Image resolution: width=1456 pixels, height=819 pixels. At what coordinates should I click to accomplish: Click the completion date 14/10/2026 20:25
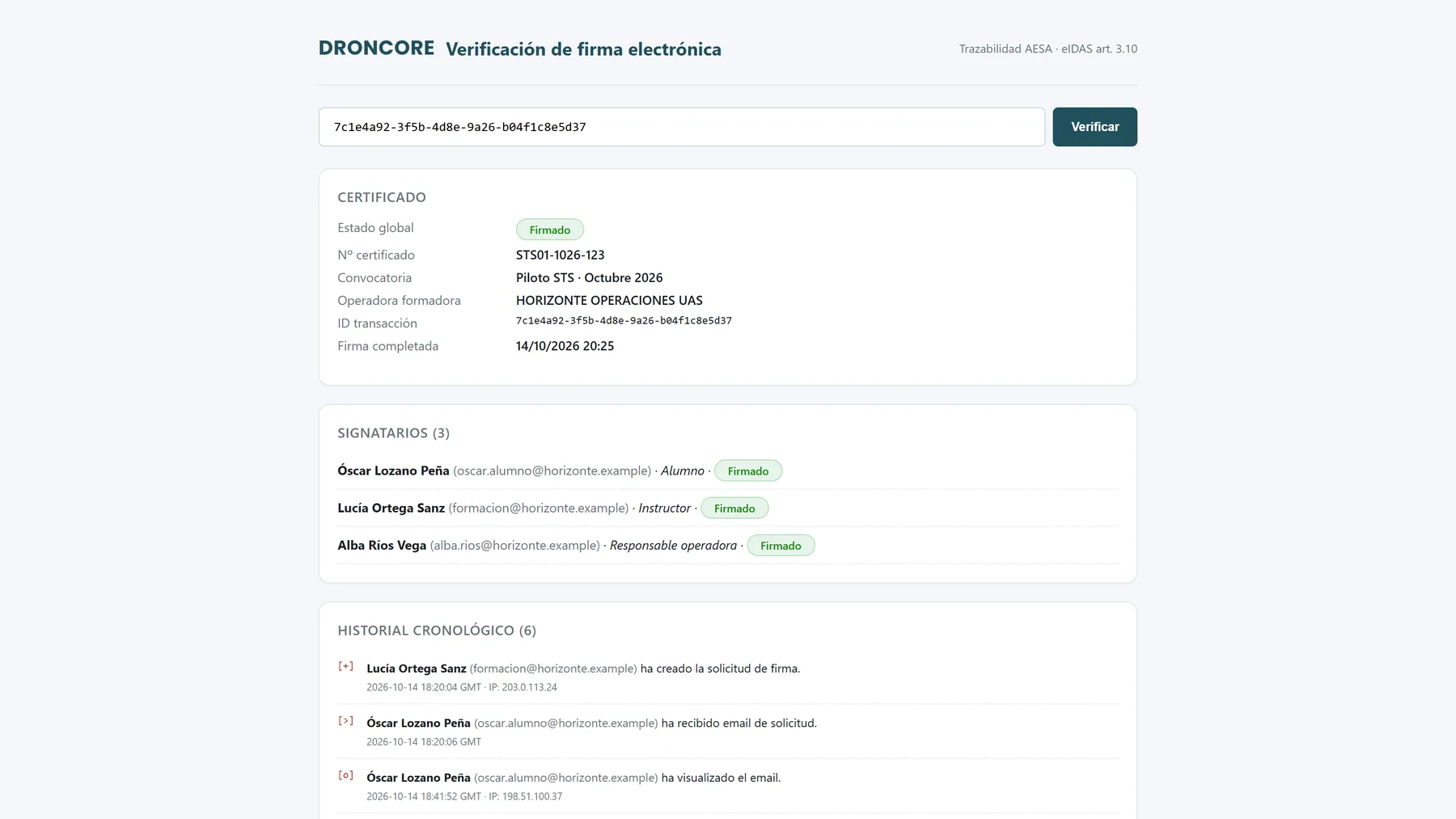(x=565, y=346)
